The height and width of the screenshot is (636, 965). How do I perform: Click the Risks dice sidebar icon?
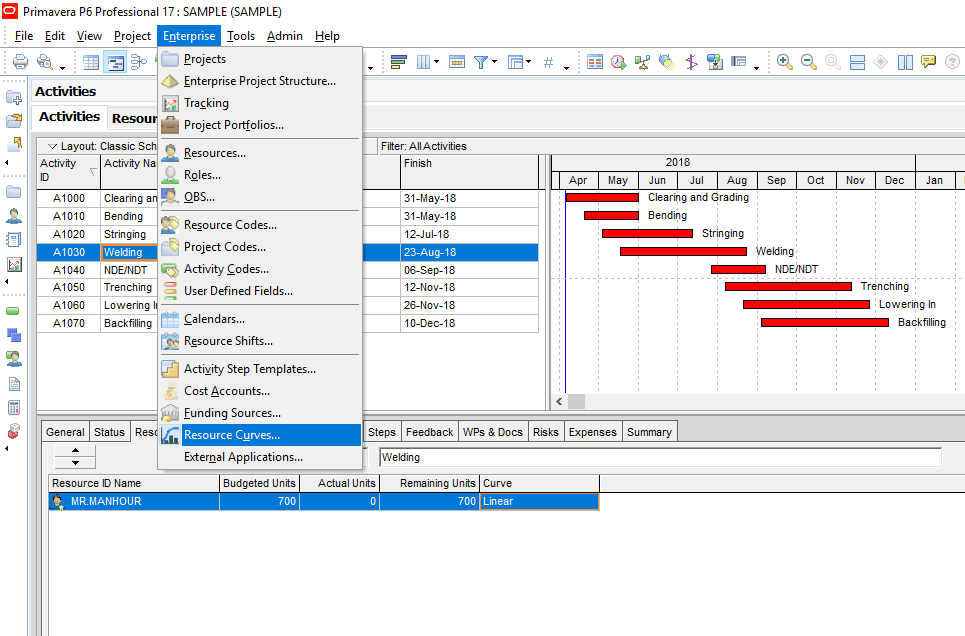pos(14,431)
